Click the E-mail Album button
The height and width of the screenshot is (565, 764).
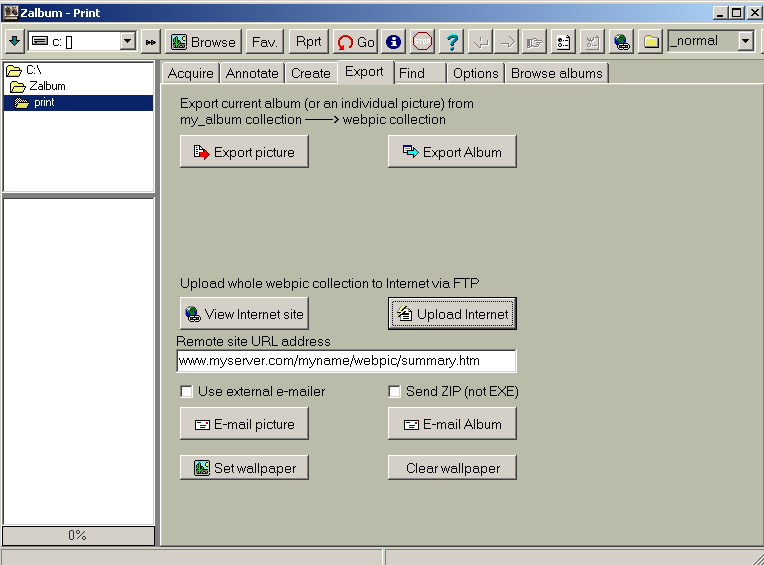click(452, 424)
